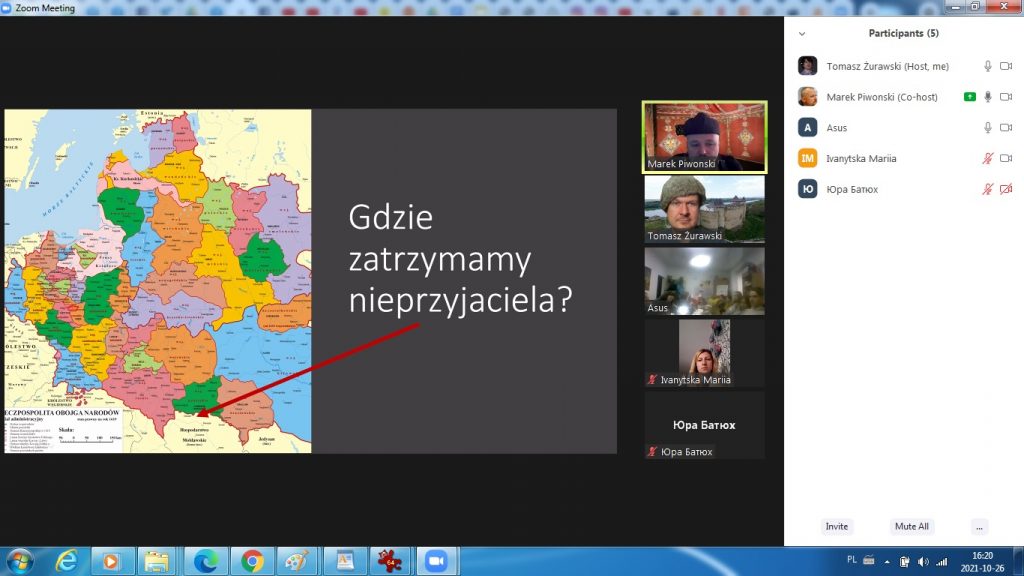Screen dimensions: 1024x576
Task: Open Microsoft Edge from the taskbar
Action: (206, 561)
